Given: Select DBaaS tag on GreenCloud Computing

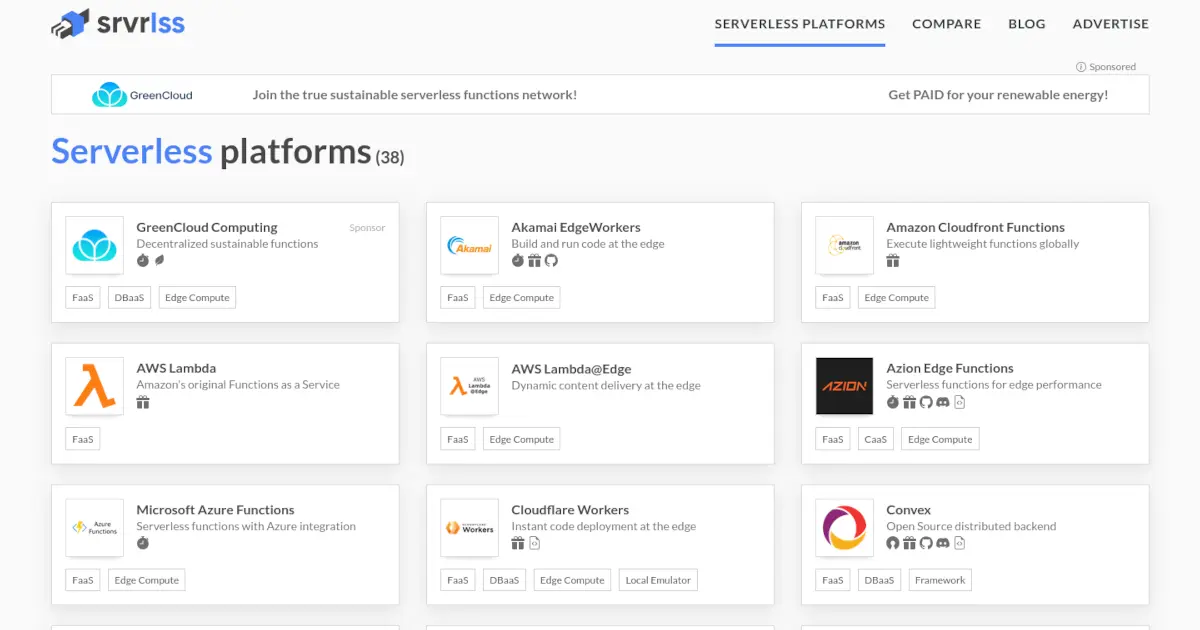Looking at the screenshot, I should coord(130,298).
